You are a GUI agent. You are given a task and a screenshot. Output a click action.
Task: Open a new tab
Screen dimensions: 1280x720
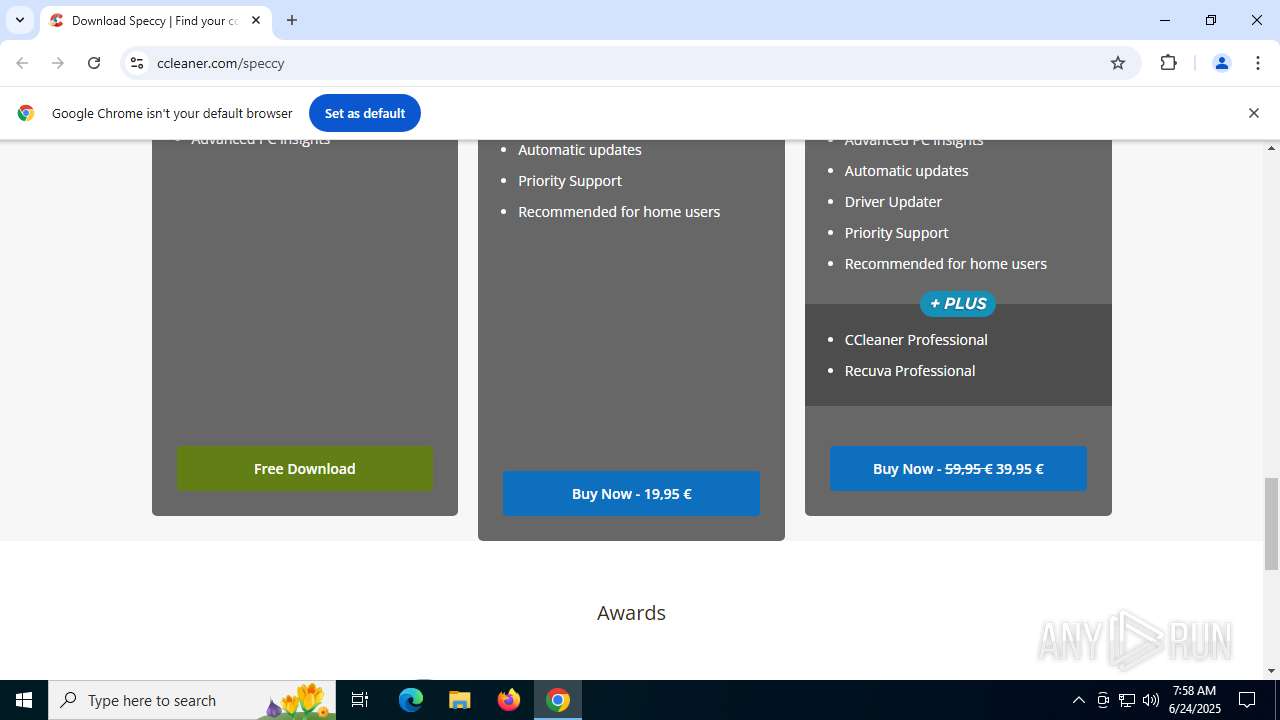click(292, 20)
